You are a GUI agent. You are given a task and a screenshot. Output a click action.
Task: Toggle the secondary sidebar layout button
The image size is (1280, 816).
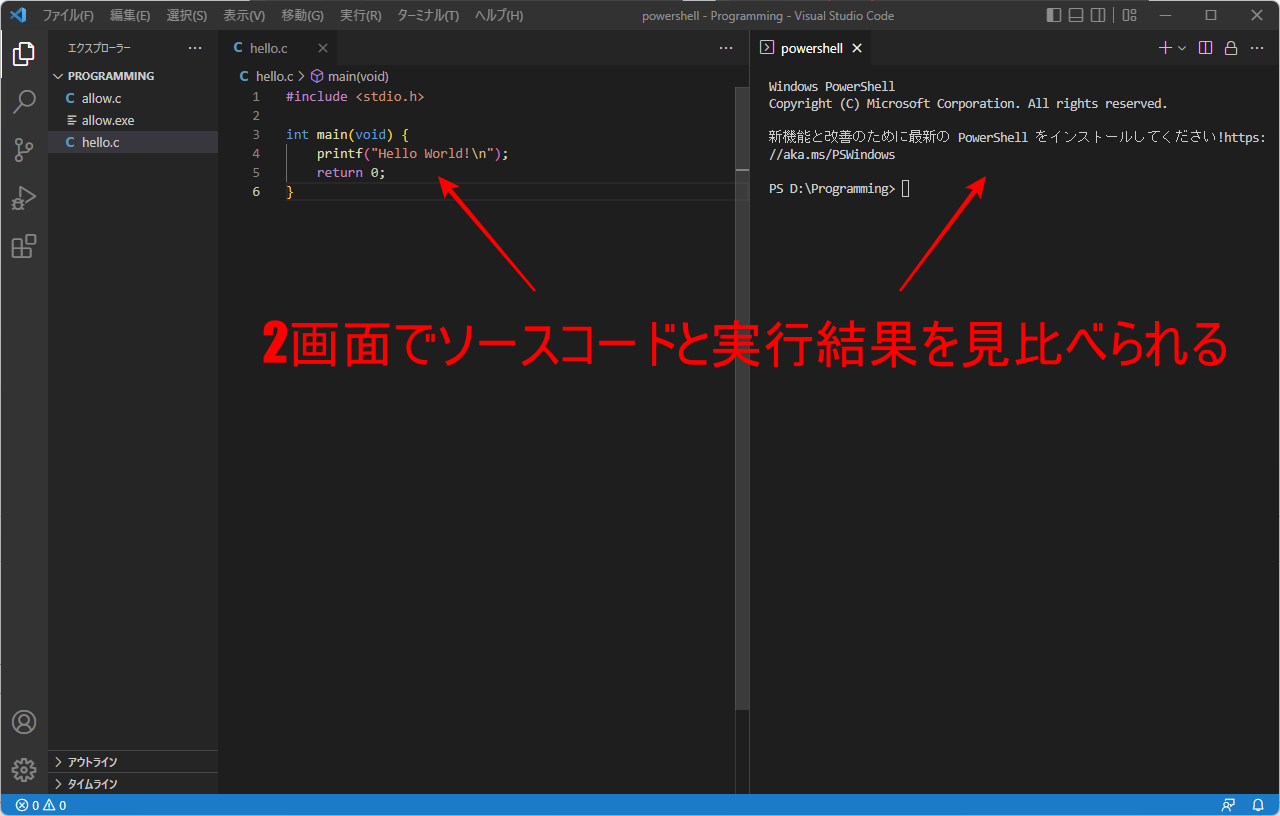tap(1098, 15)
